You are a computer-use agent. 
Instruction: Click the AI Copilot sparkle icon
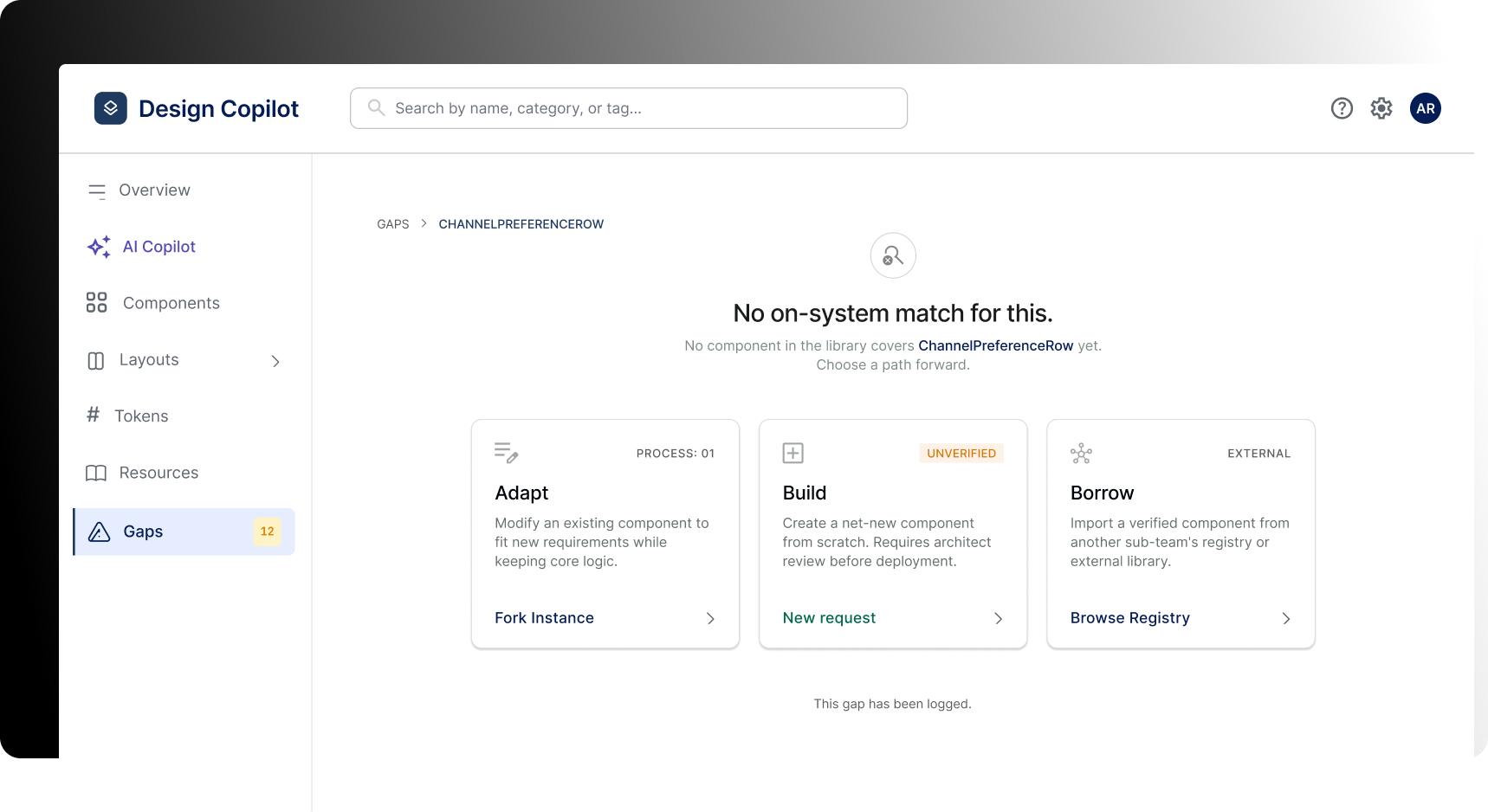click(x=99, y=247)
